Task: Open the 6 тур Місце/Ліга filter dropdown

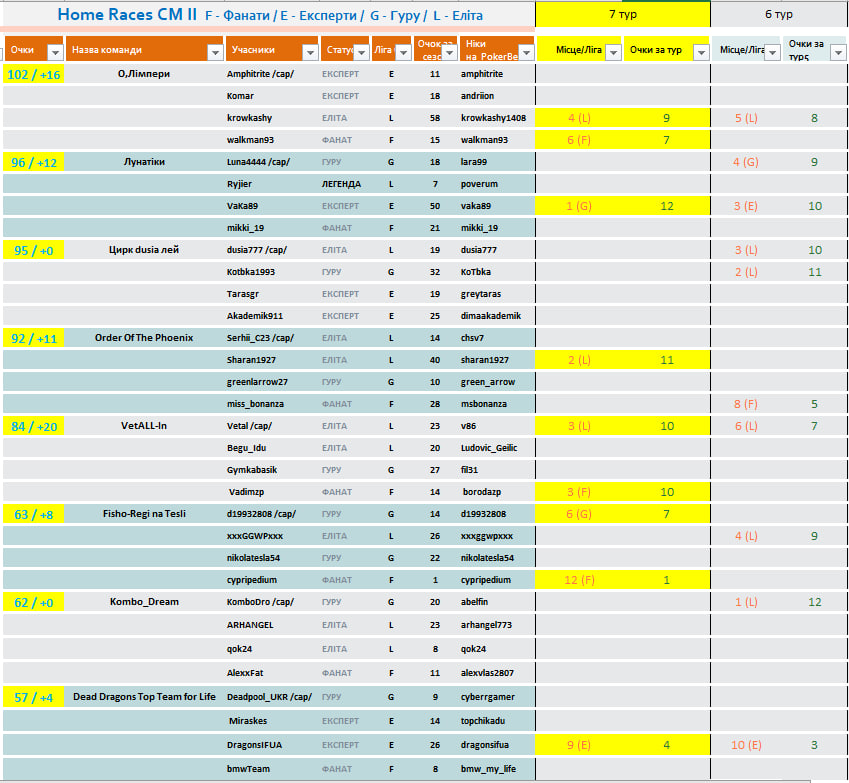Action: 773,52
